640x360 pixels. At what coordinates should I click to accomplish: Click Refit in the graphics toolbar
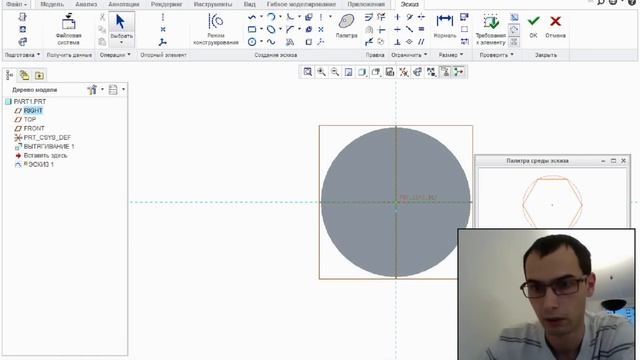point(307,72)
